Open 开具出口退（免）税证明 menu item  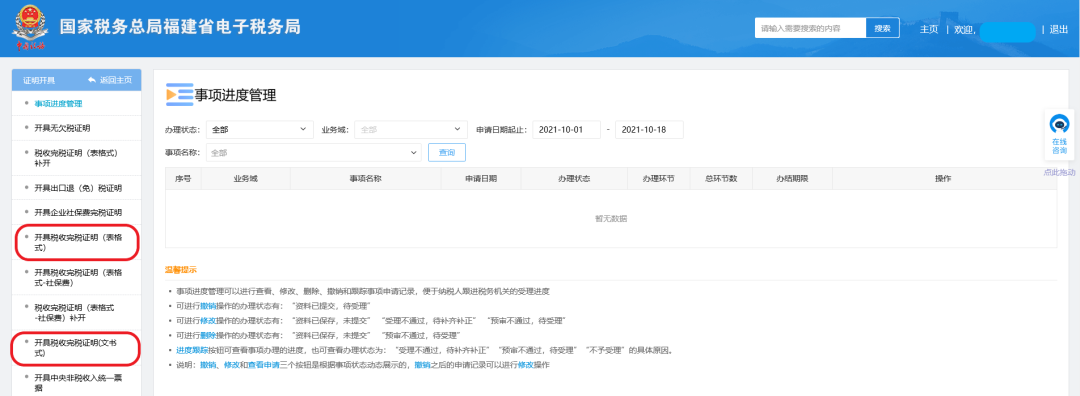(x=78, y=187)
